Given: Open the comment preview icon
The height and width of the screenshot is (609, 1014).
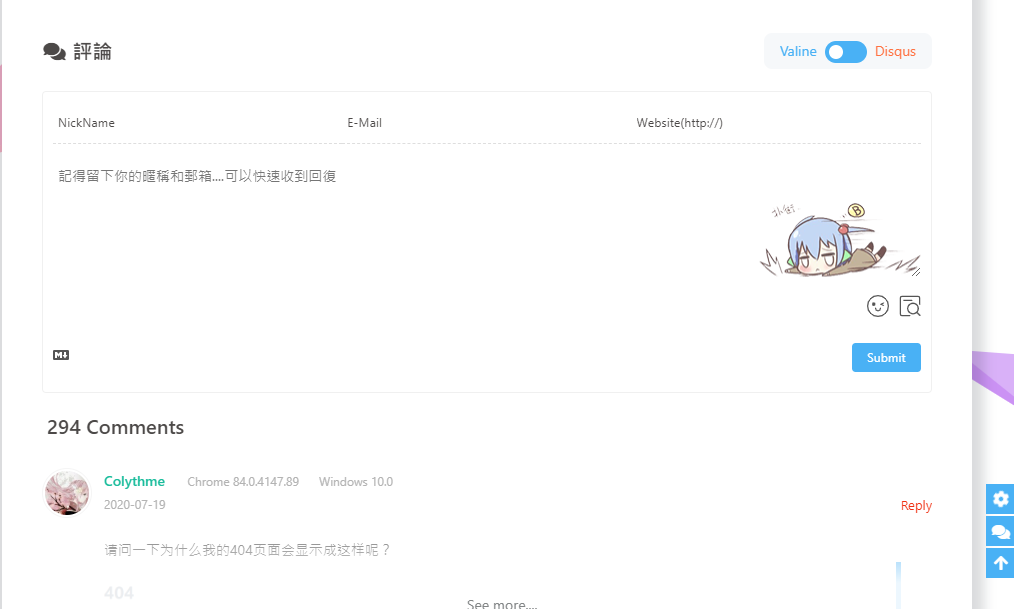Looking at the screenshot, I should click(909, 306).
